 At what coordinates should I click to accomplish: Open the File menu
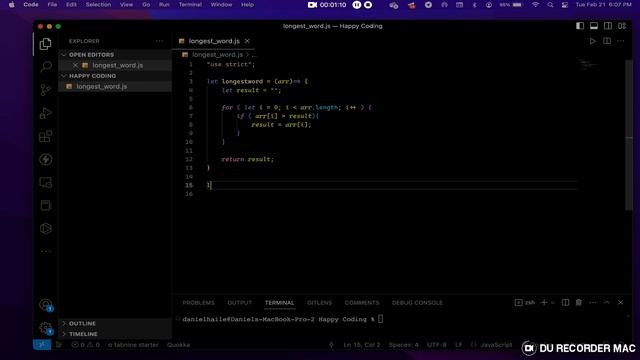pyautogui.click(x=52, y=5)
